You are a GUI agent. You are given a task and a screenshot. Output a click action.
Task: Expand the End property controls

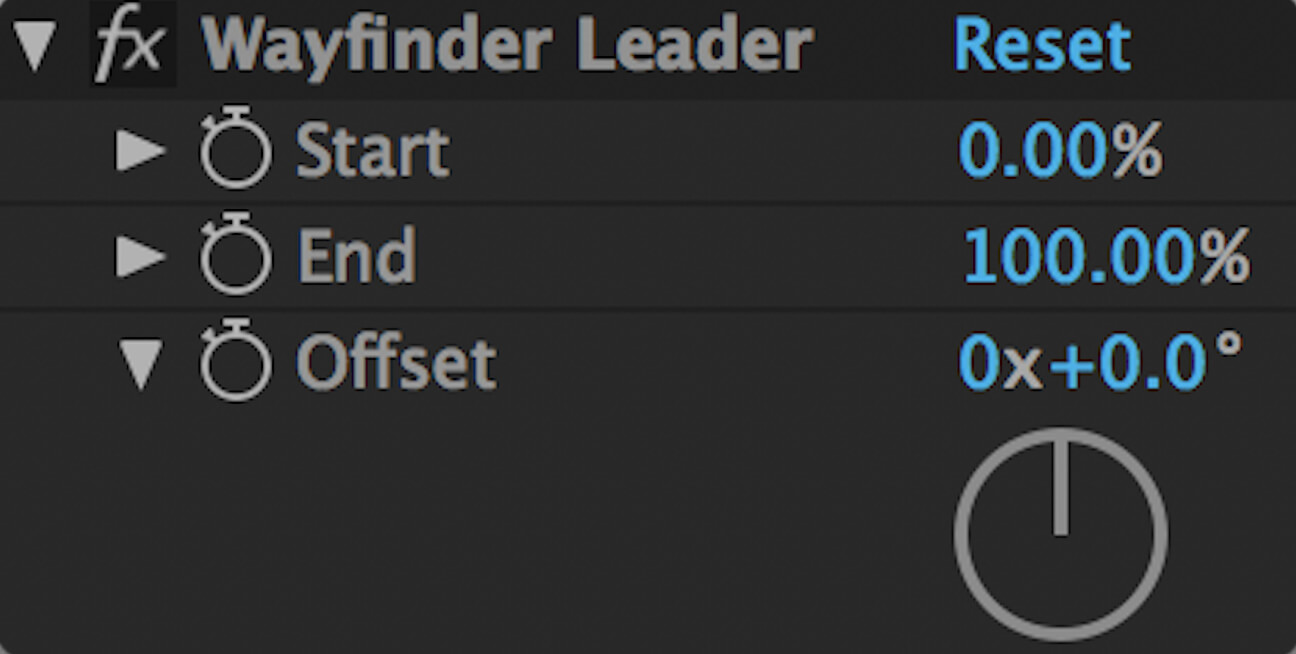point(140,256)
